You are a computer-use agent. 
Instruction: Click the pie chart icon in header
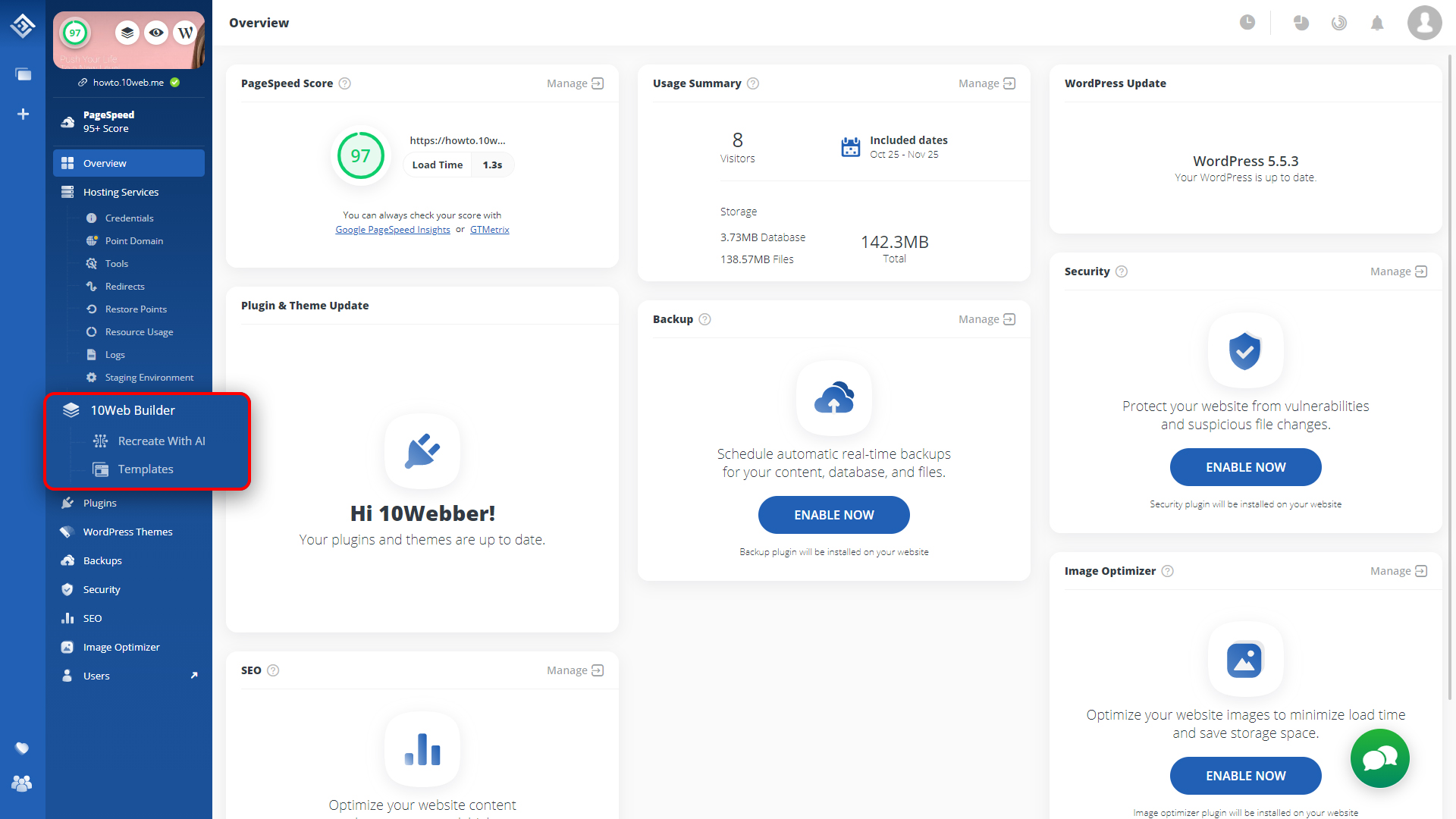[x=1301, y=23]
